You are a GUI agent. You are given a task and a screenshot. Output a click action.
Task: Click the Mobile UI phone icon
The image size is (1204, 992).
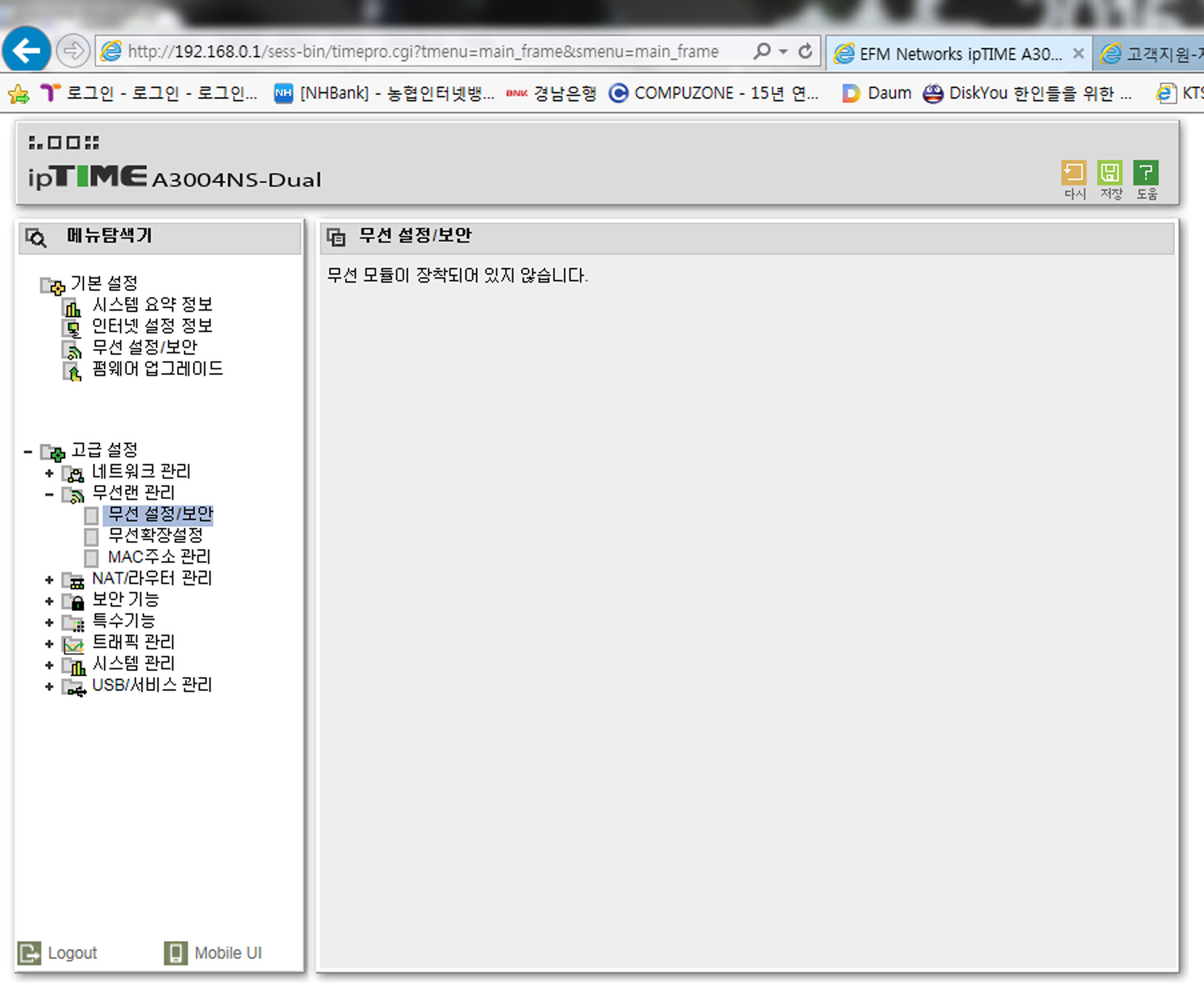[x=176, y=953]
